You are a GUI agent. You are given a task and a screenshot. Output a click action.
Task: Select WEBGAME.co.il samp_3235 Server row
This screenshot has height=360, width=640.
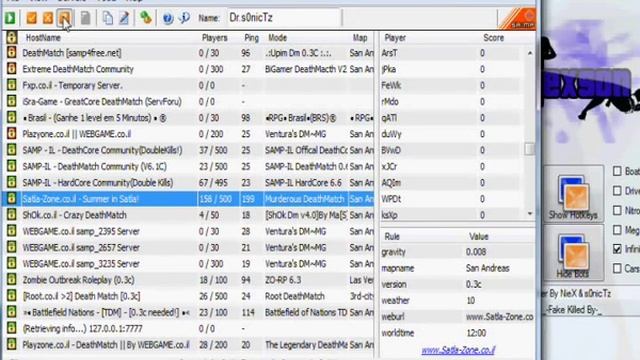(x=189, y=264)
